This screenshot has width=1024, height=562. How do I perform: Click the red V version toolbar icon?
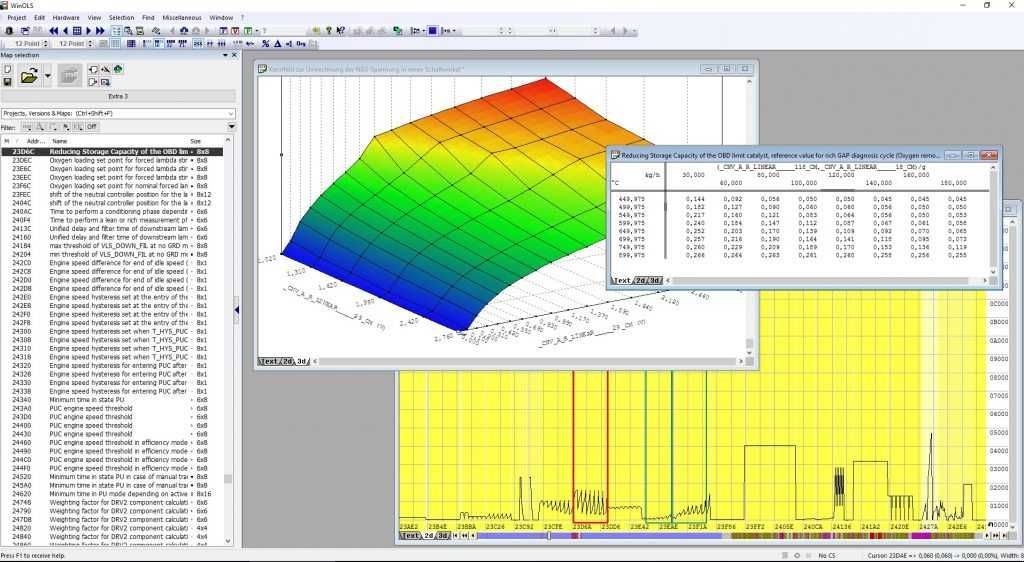(236, 31)
